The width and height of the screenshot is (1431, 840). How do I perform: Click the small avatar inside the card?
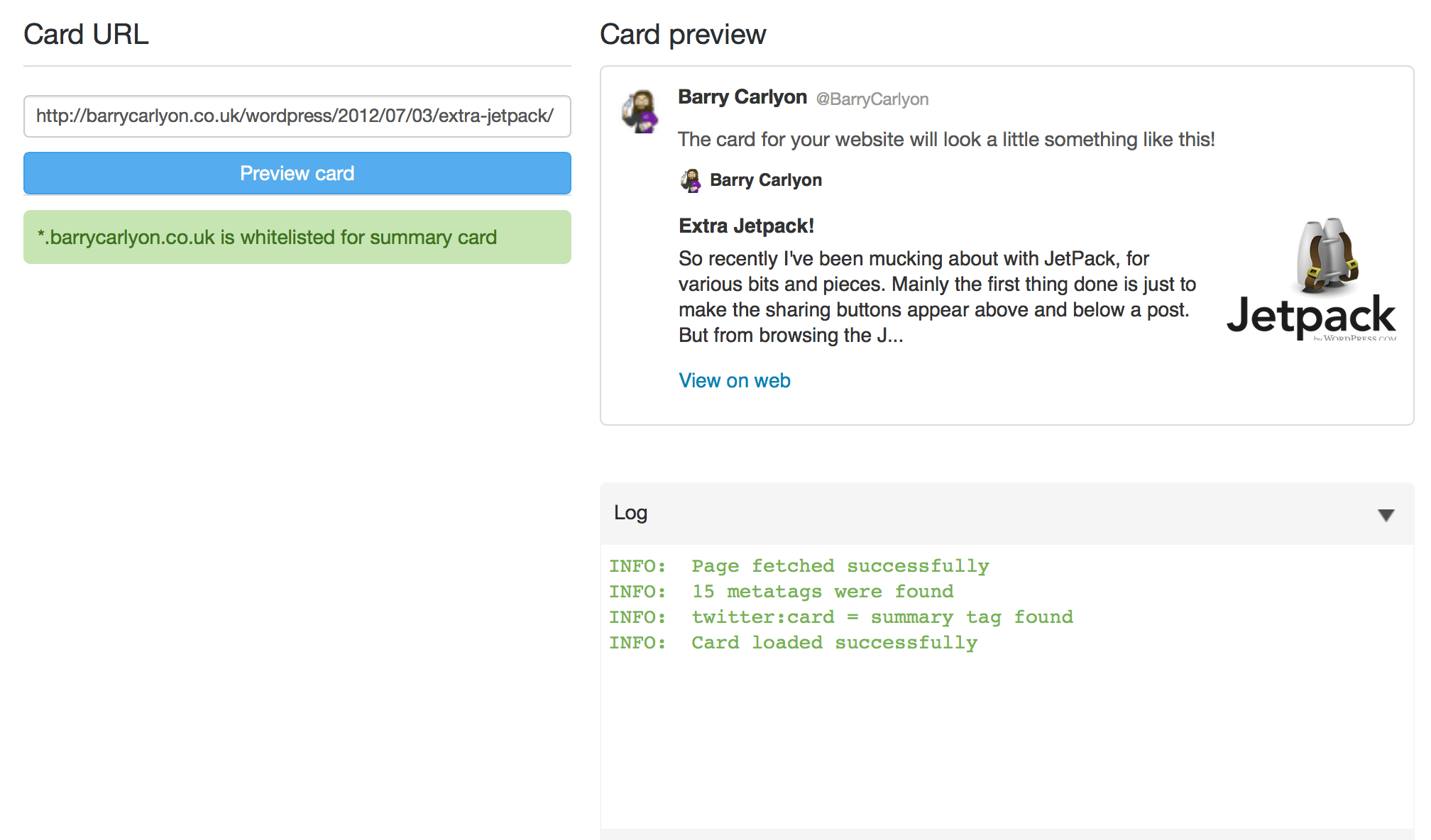pos(691,180)
